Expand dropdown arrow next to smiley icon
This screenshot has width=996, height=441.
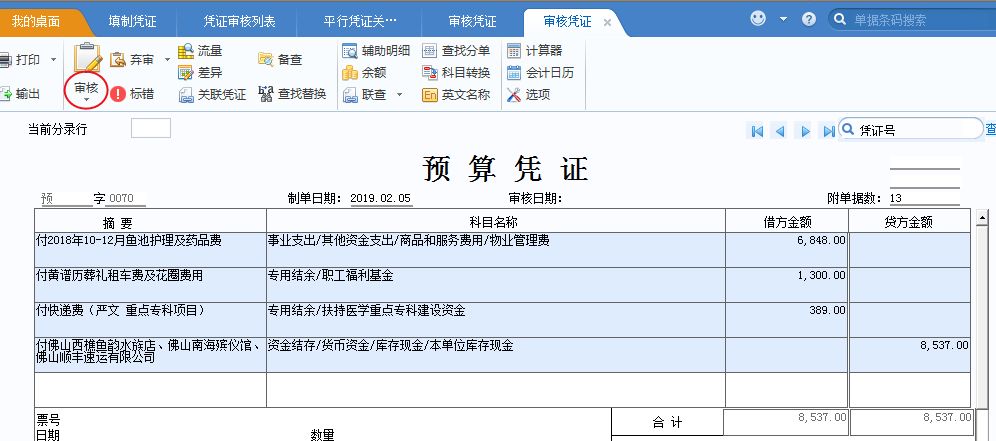point(783,20)
